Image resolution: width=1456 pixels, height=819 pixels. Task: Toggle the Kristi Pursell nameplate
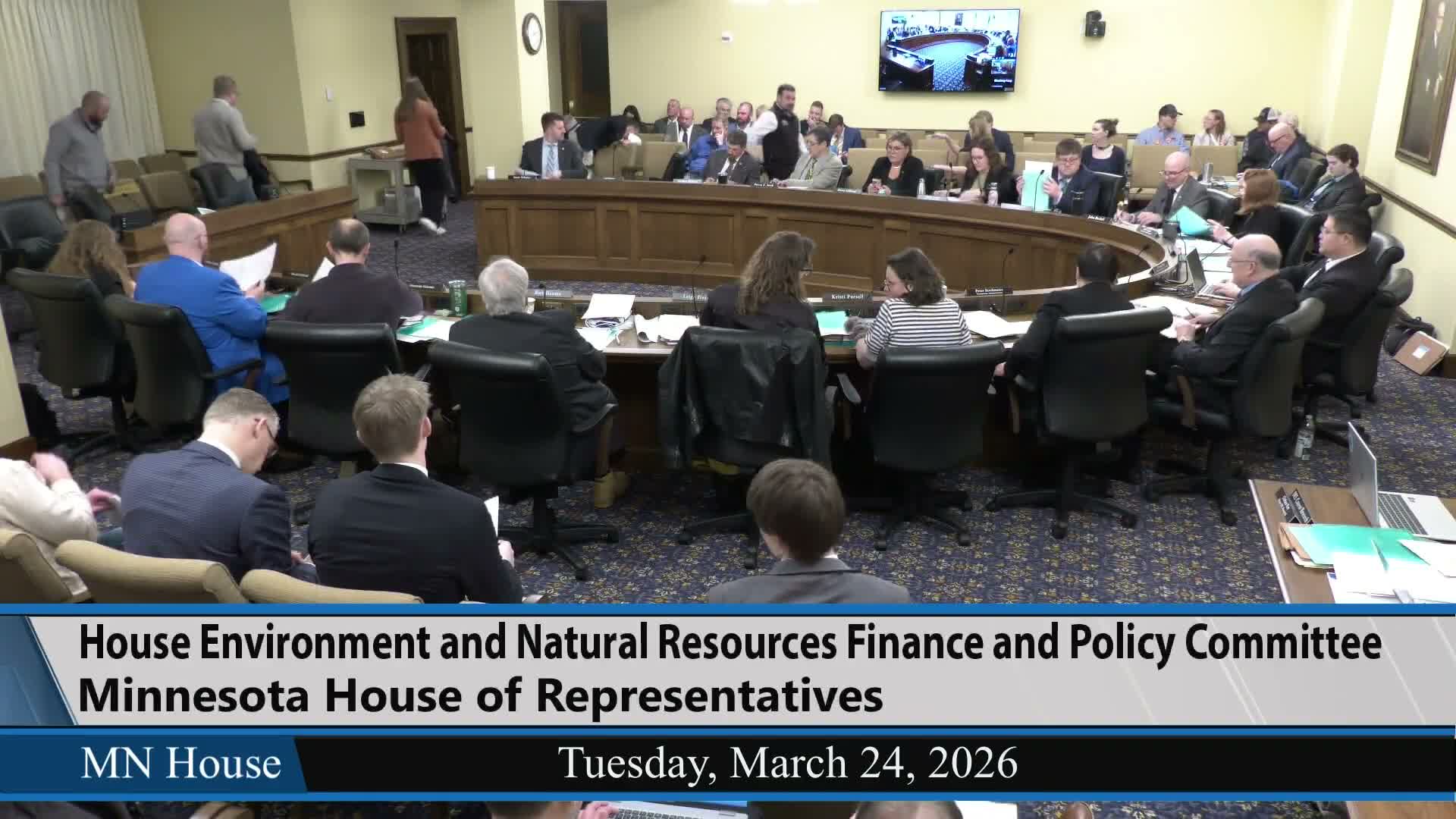[848, 297]
